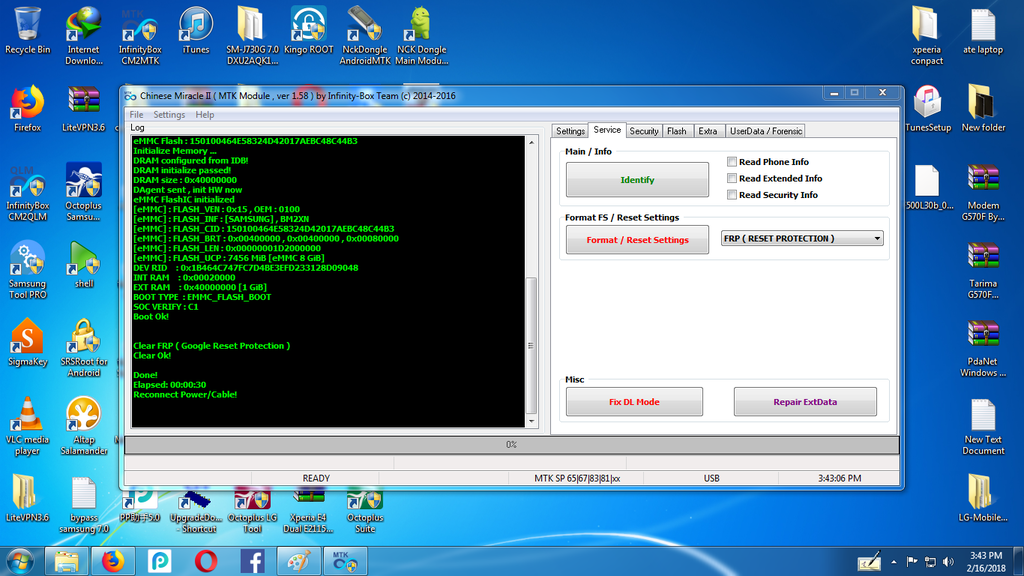Open the Settings menu in the menu bar

pyautogui.click(x=169, y=115)
